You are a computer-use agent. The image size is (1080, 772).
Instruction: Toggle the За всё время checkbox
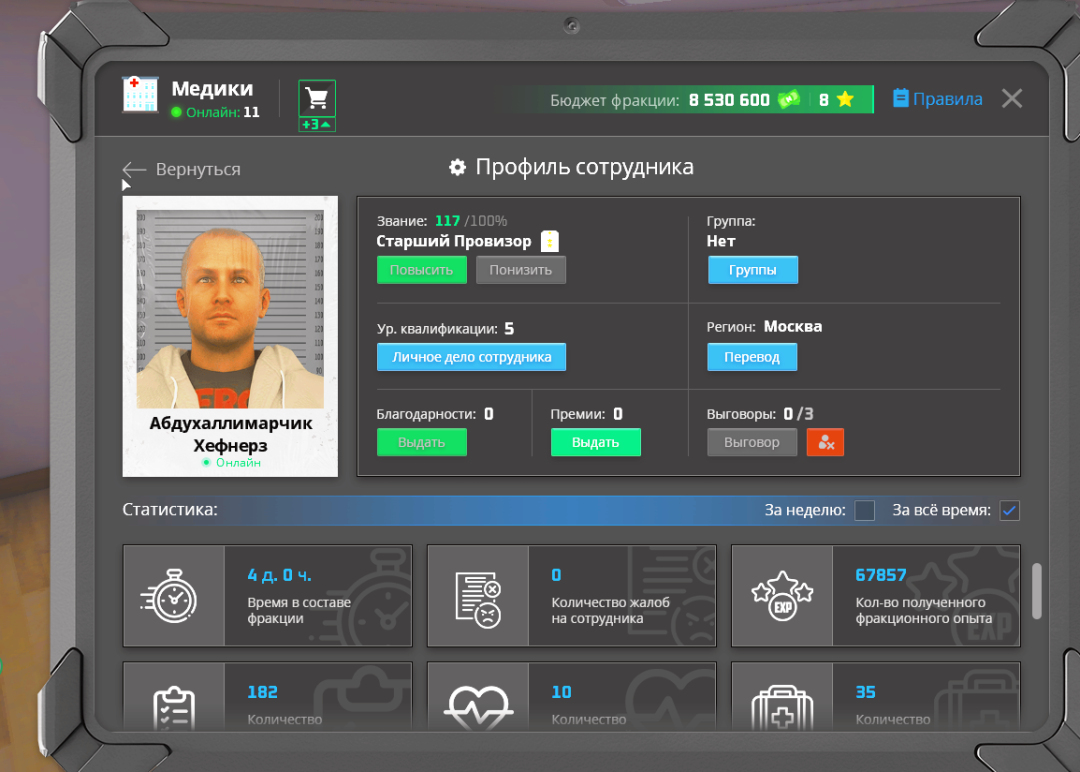coord(1010,511)
